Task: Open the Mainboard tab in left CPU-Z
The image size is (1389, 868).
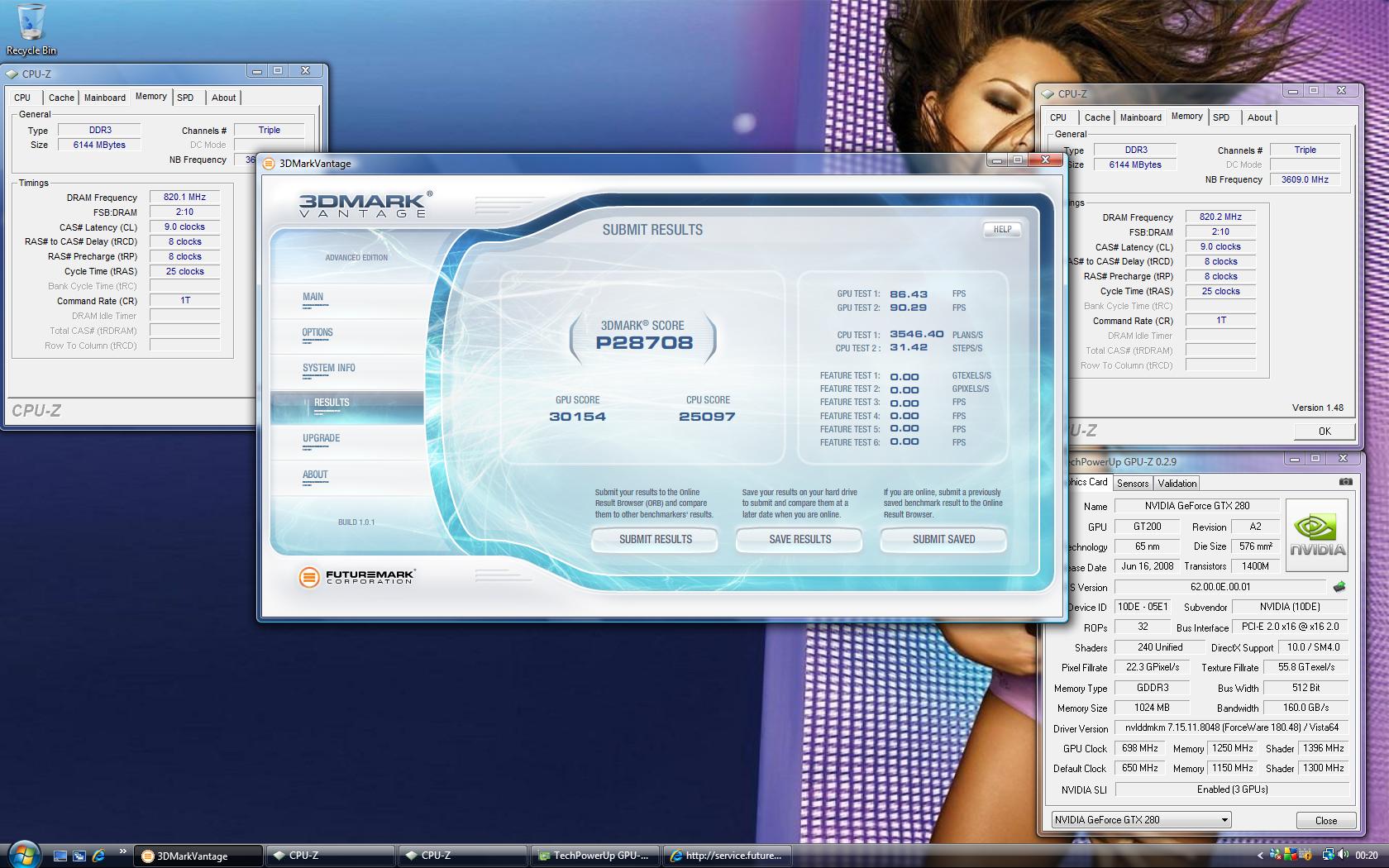Action: (x=105, y=98)
